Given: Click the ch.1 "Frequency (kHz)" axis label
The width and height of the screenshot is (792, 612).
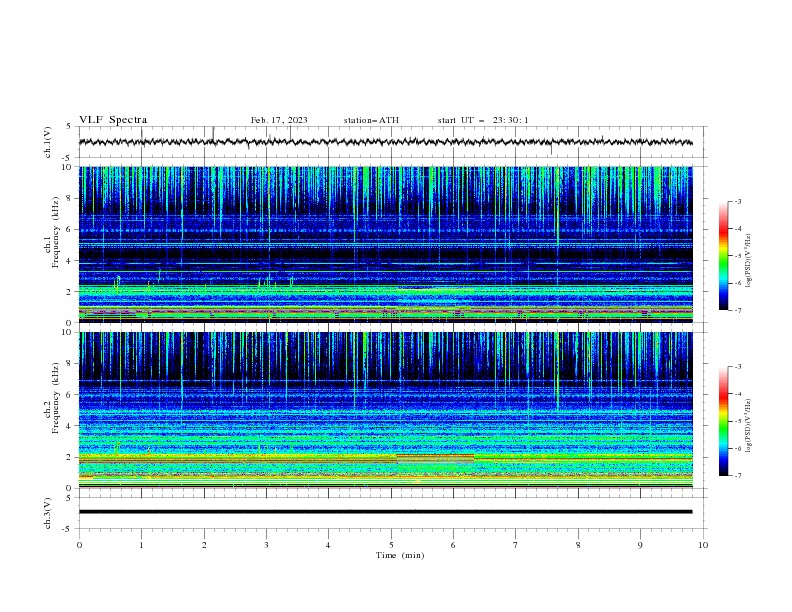Looking at the screenshot, I should click(x=55, y=233).
